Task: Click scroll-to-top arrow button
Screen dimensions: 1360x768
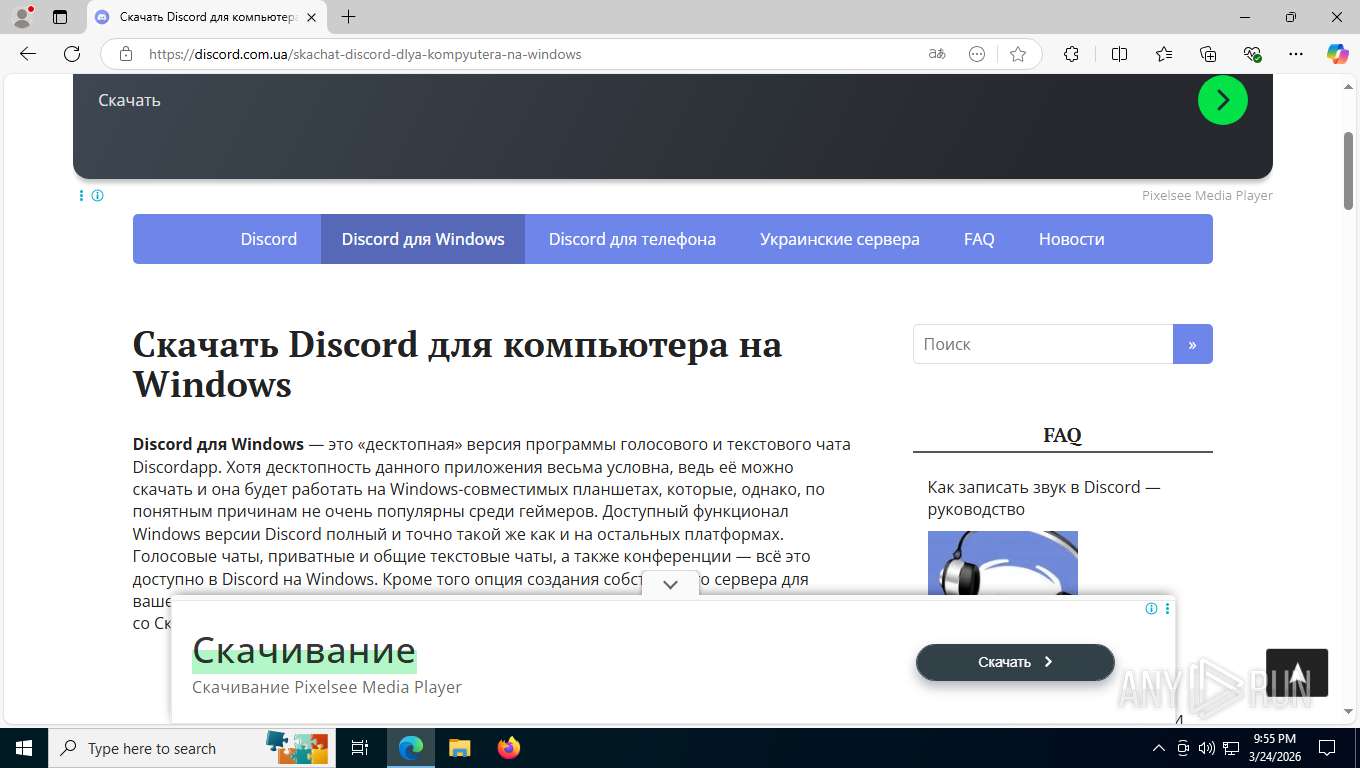Action: 1297,673
